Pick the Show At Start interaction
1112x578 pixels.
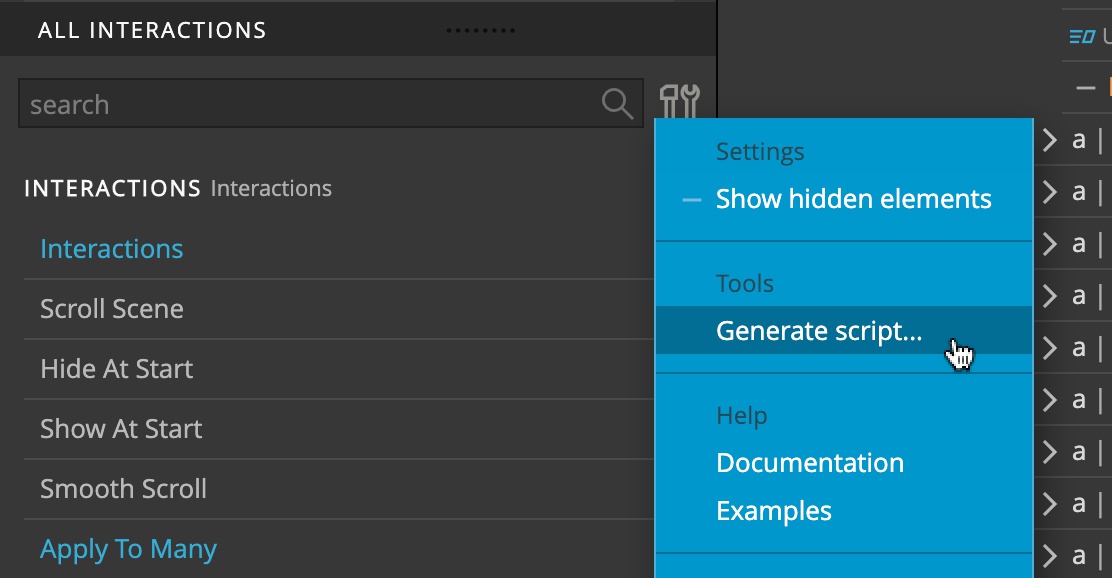coord(339,429)
